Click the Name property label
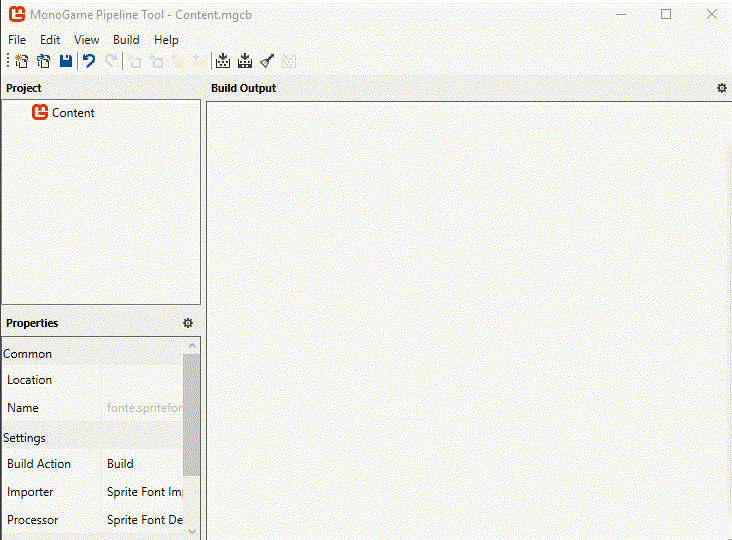732x540 pixels. pos(23,408)
